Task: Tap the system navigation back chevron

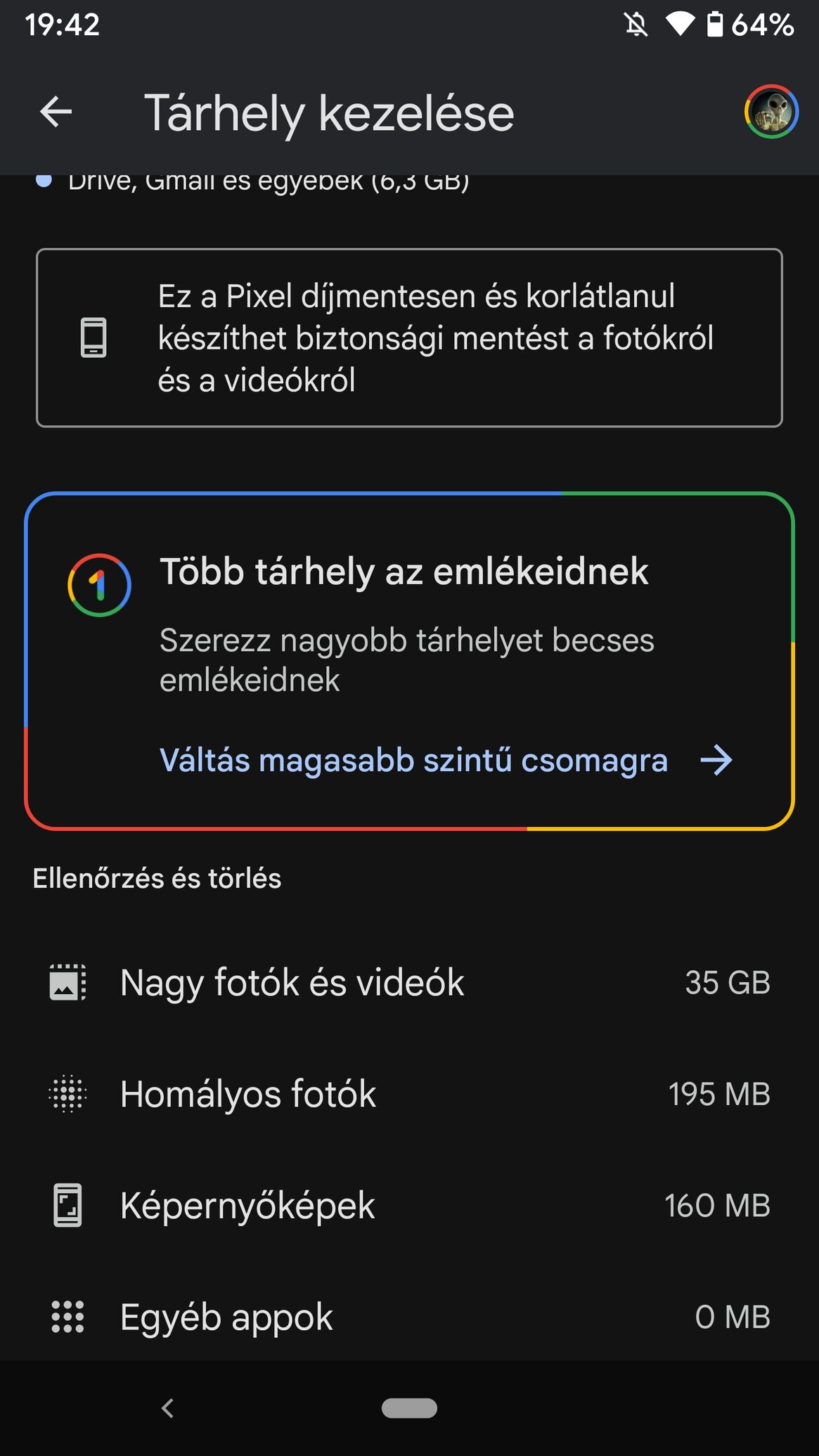Action: [x=167, y=1408]
